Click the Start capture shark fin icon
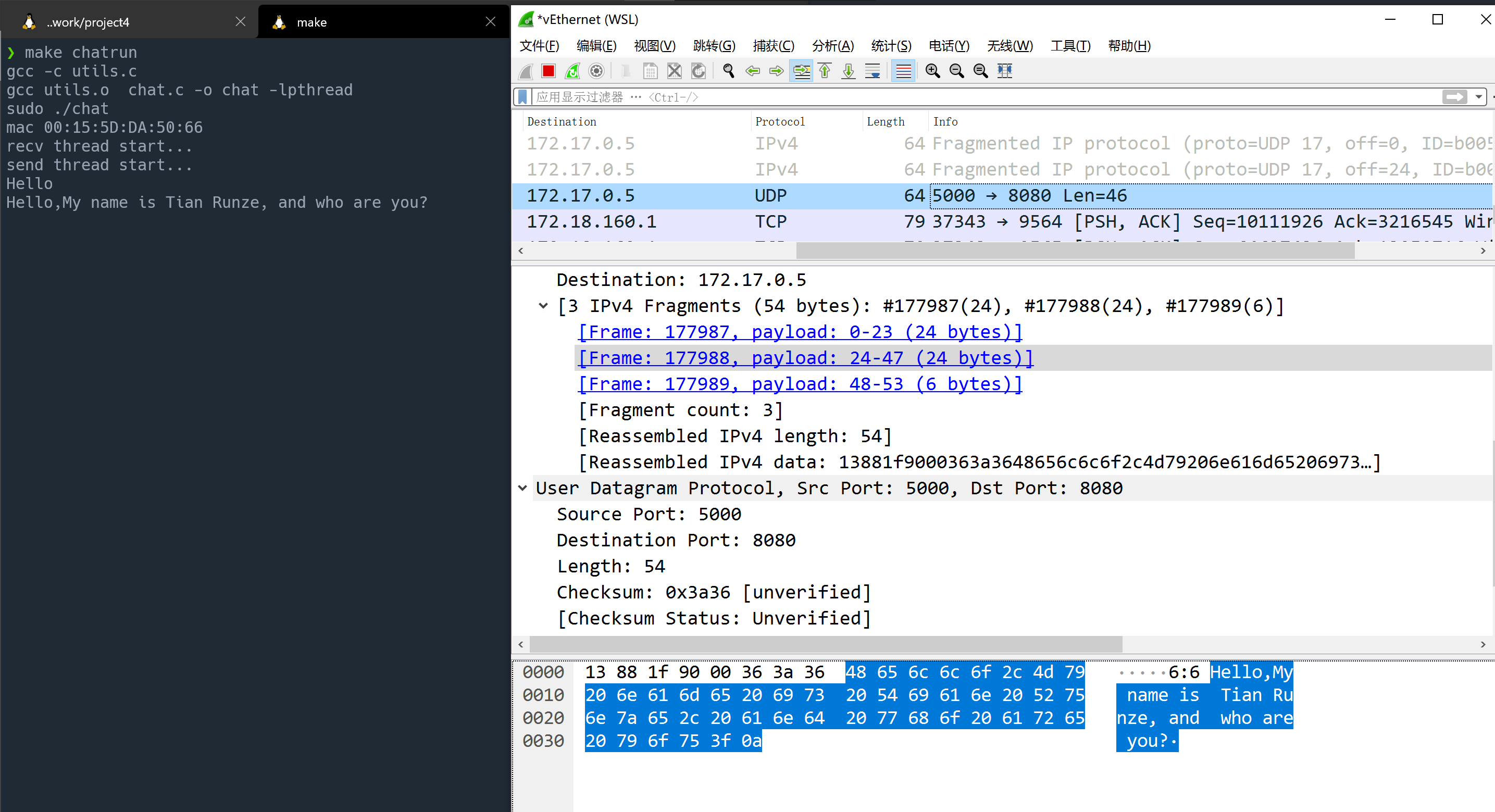Screen dimensions: 1495x812 point(526,71)
